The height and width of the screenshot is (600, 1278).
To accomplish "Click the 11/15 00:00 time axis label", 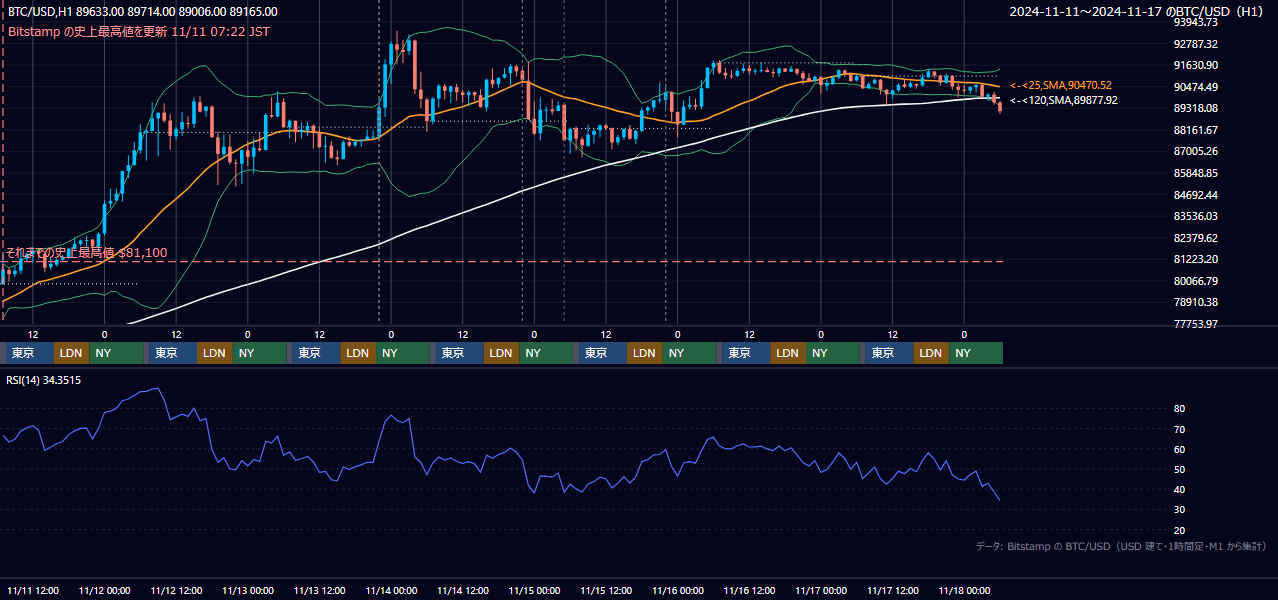I will [x=535, y=591].
